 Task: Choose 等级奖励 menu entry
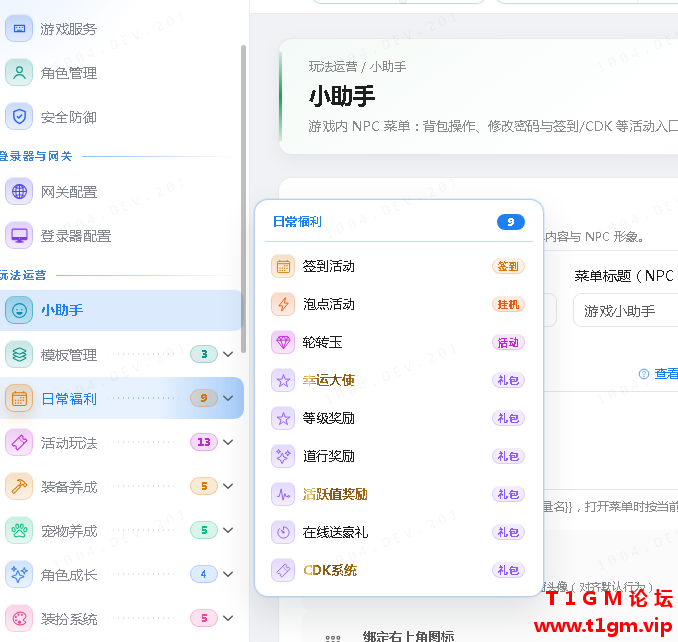pyautogui.click(x=398, y=418)
